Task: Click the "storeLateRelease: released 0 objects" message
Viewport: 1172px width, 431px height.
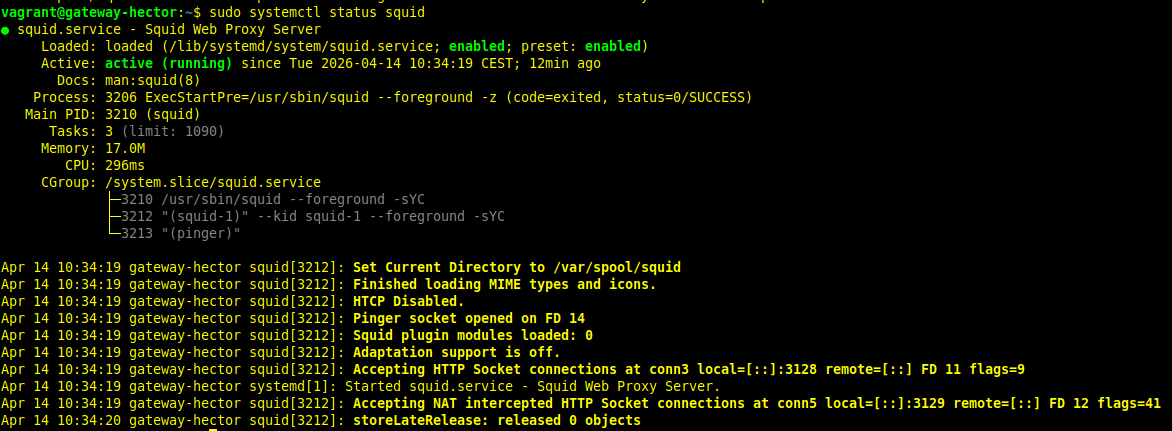Action: point(496,420)
